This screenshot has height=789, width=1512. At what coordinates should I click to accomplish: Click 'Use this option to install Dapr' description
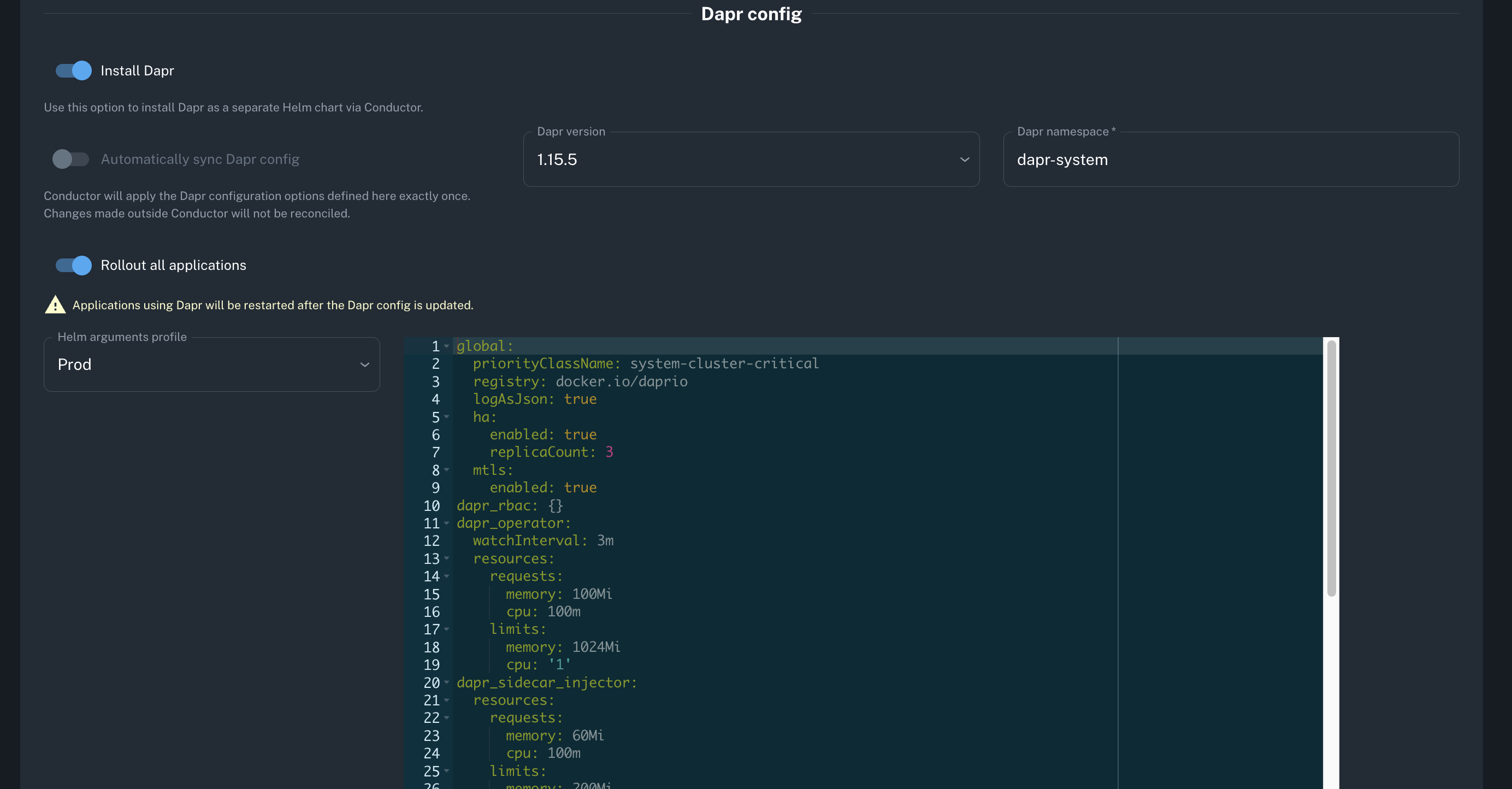coord(233,108)
